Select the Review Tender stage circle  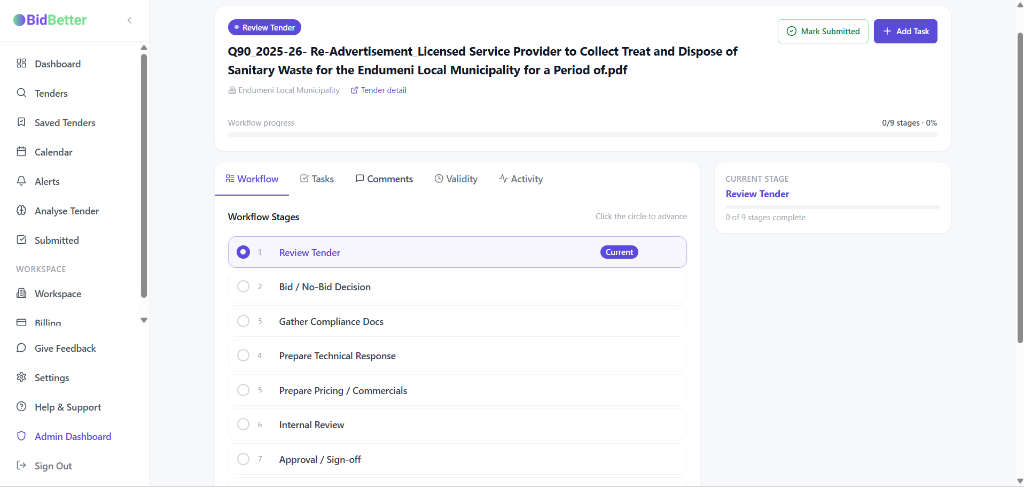click(243, 252)
